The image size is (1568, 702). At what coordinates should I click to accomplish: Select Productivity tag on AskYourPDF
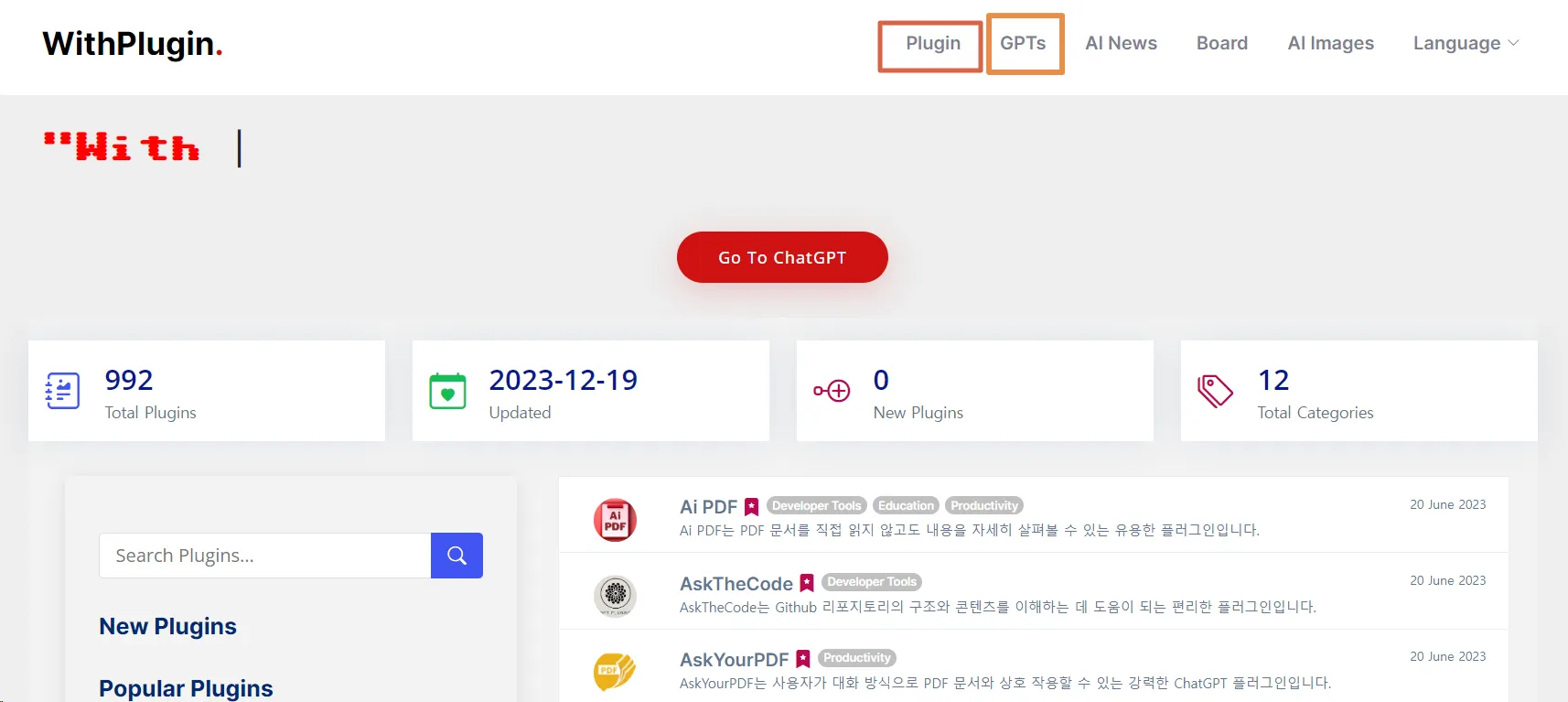pos(856,658)
